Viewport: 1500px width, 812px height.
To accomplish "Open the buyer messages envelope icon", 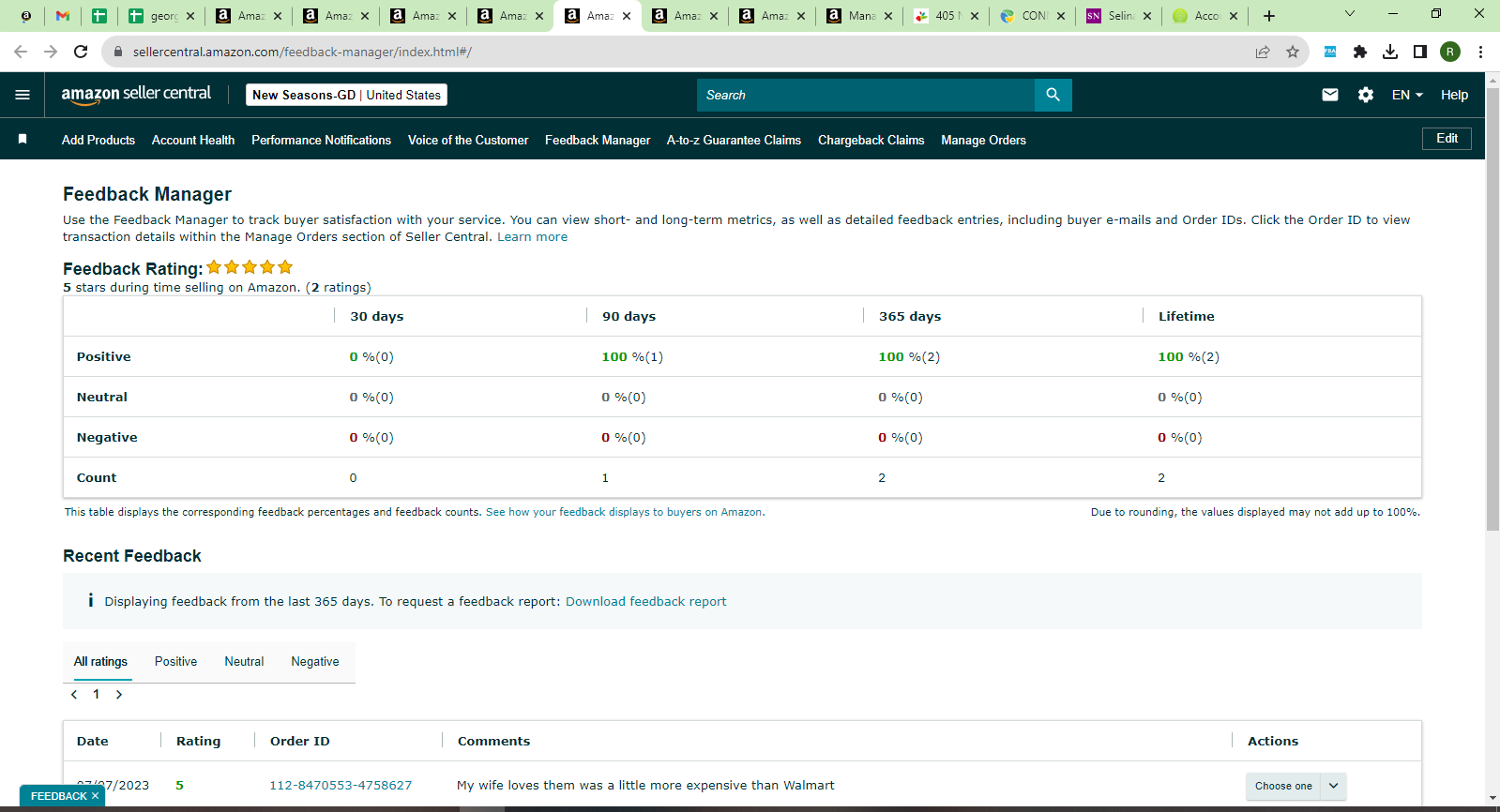I will [1330, 95].
